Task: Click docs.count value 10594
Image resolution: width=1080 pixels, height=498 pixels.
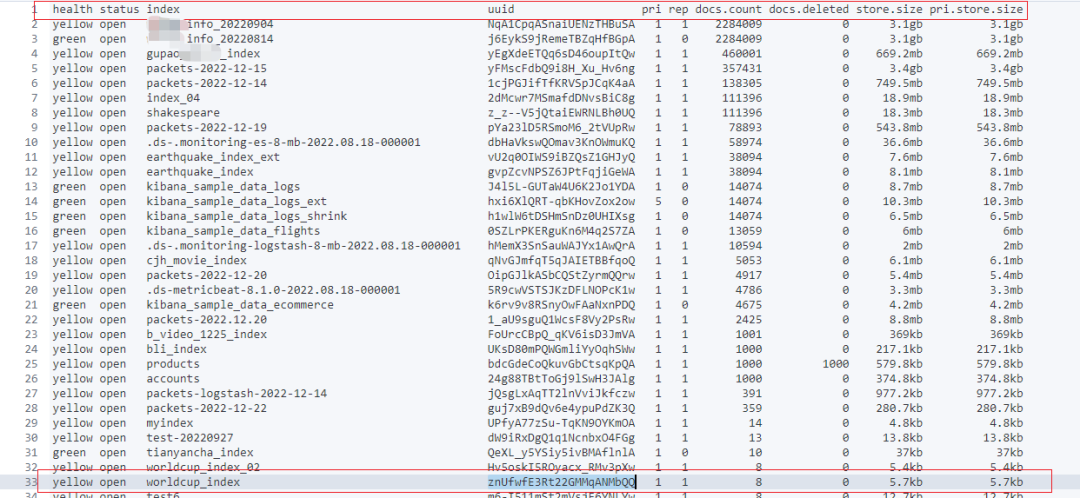Action: tap(745, 246)
